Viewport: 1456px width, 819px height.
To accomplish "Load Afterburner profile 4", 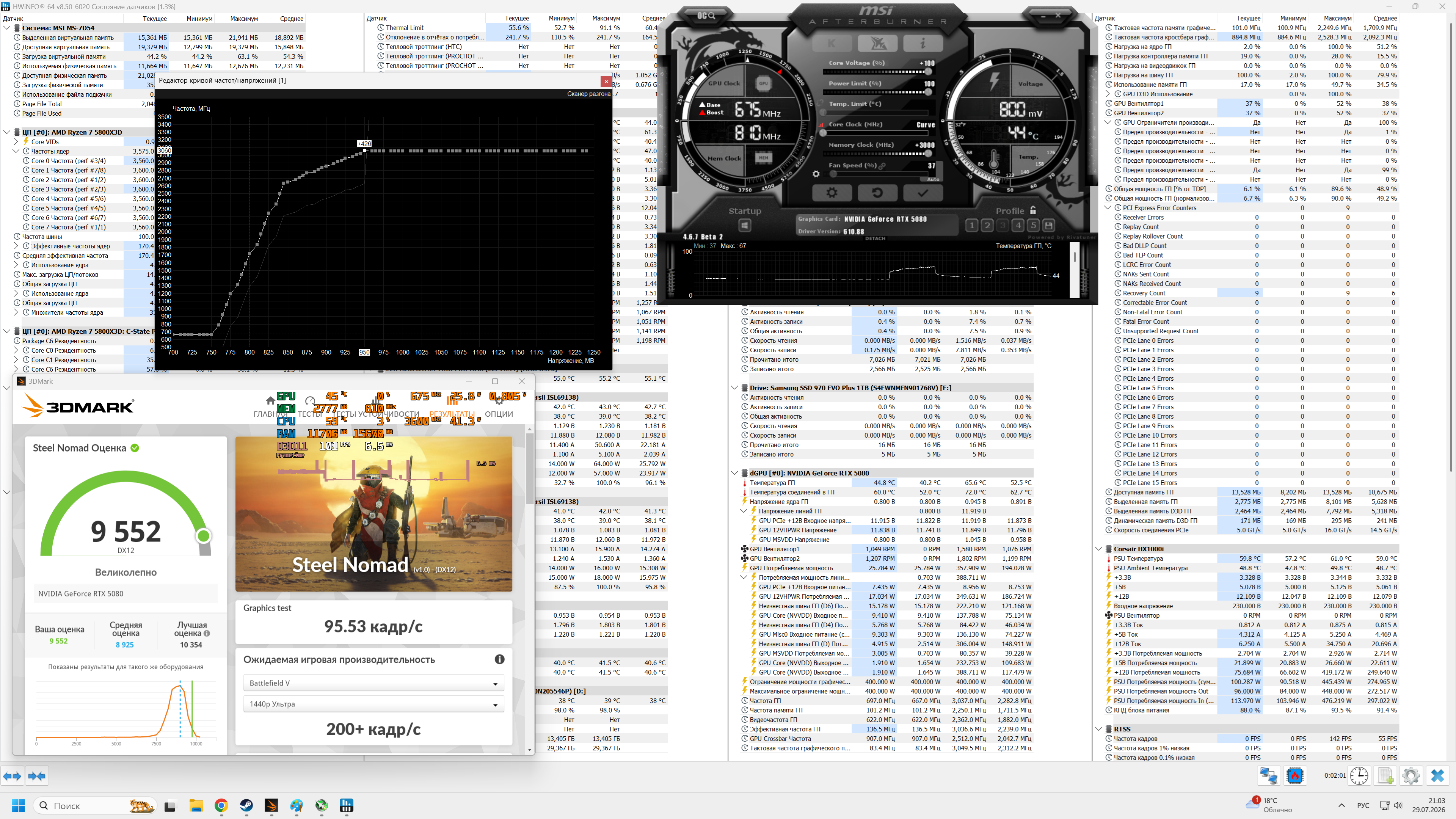I will pos(1018,225).
